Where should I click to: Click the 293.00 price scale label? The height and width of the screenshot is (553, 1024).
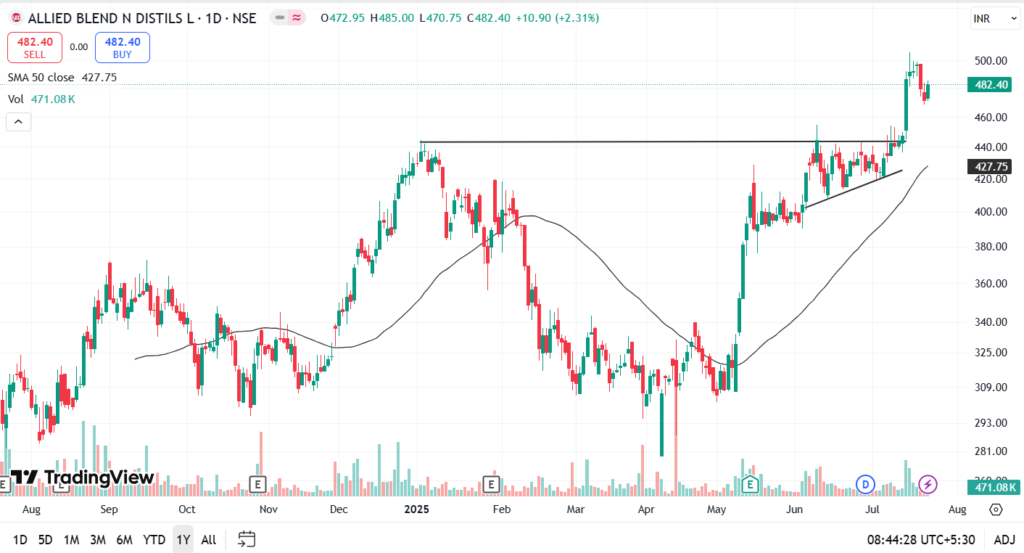991,423
